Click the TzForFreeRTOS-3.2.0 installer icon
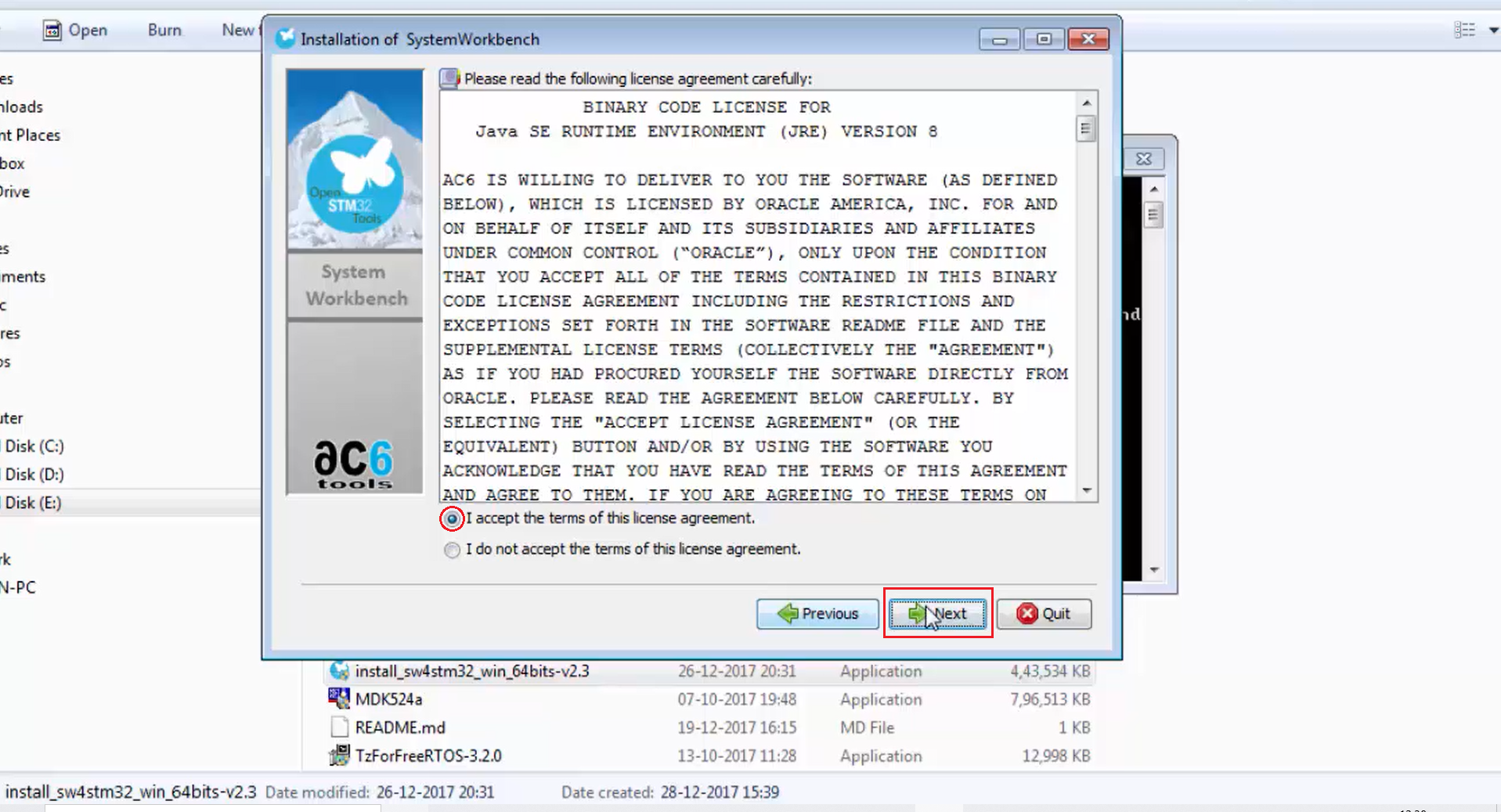The image size is (1501, 812). pos(339,756)
